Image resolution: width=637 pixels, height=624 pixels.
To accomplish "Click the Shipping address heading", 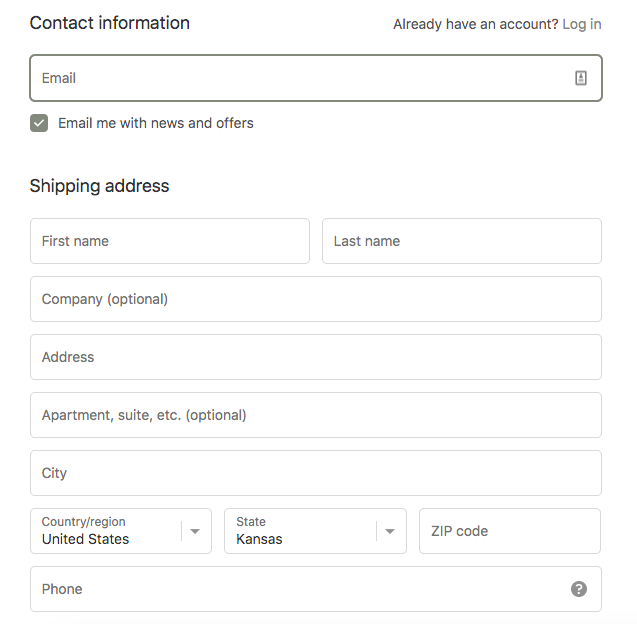I will click(100, 186).
